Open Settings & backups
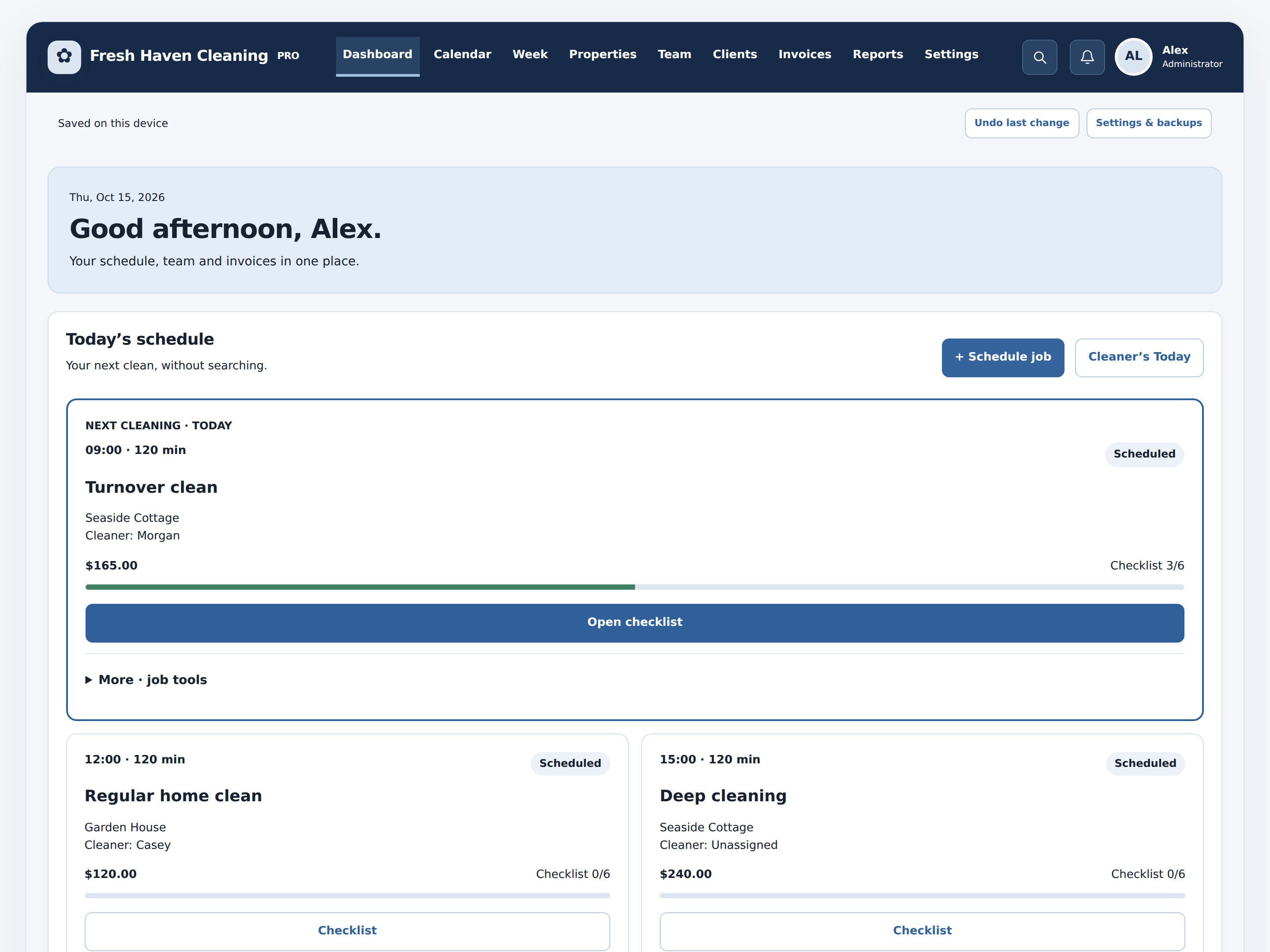The width and height of the screenshot is (1270, 952). 1149,123
